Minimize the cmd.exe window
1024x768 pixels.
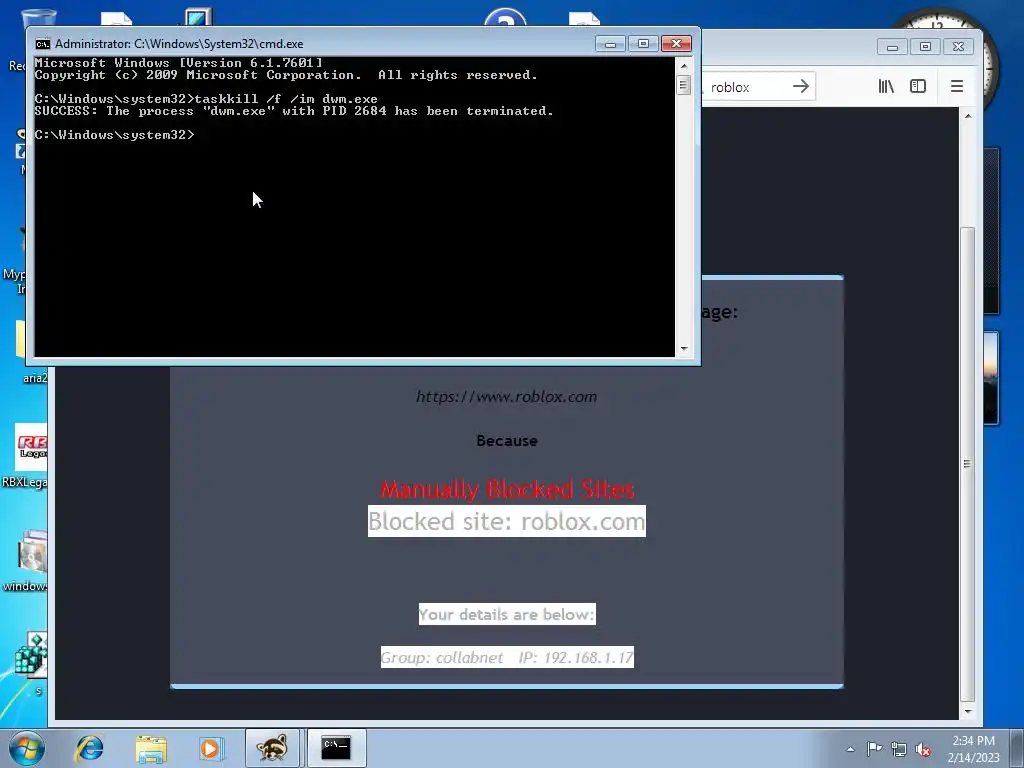(610, 44)
